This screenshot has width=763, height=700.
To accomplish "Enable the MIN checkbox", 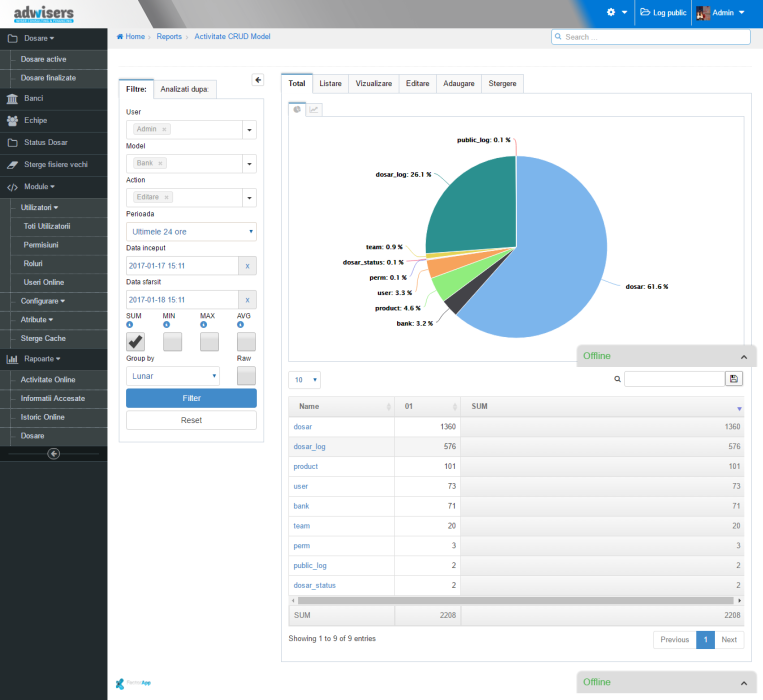I will [173, 342].
